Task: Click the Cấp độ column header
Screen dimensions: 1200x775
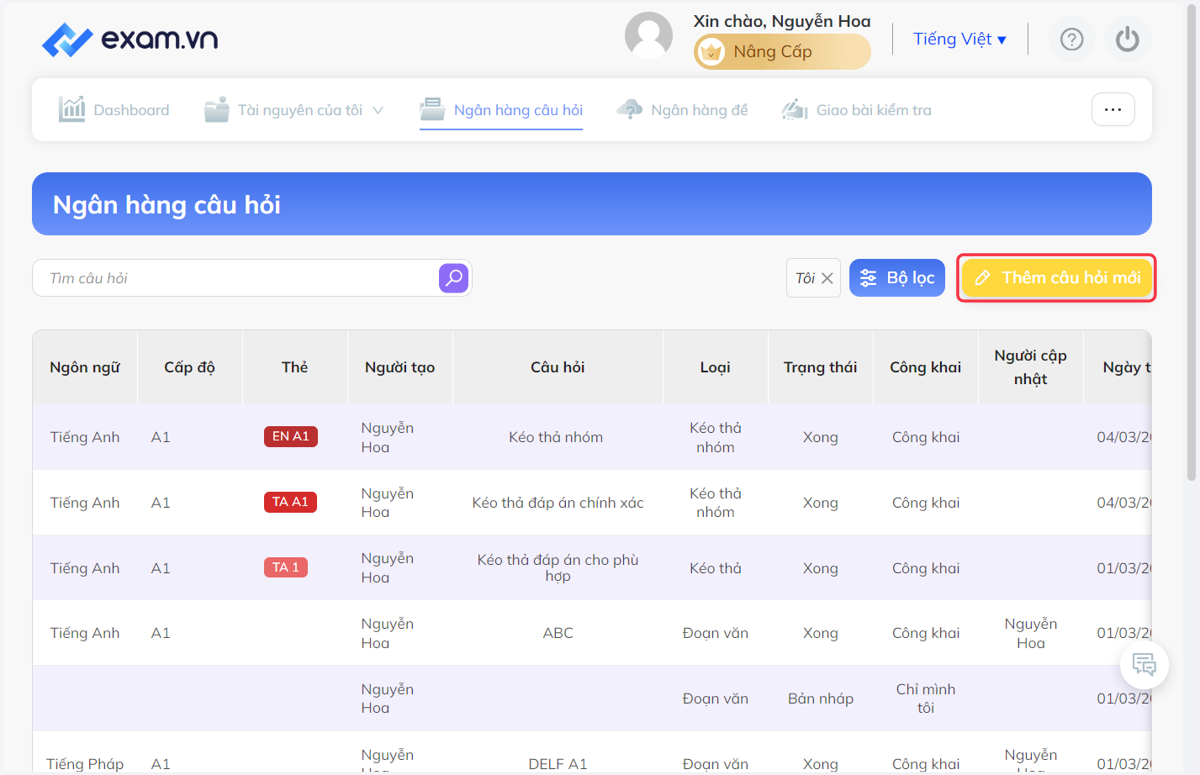Action: pos(190,367)
